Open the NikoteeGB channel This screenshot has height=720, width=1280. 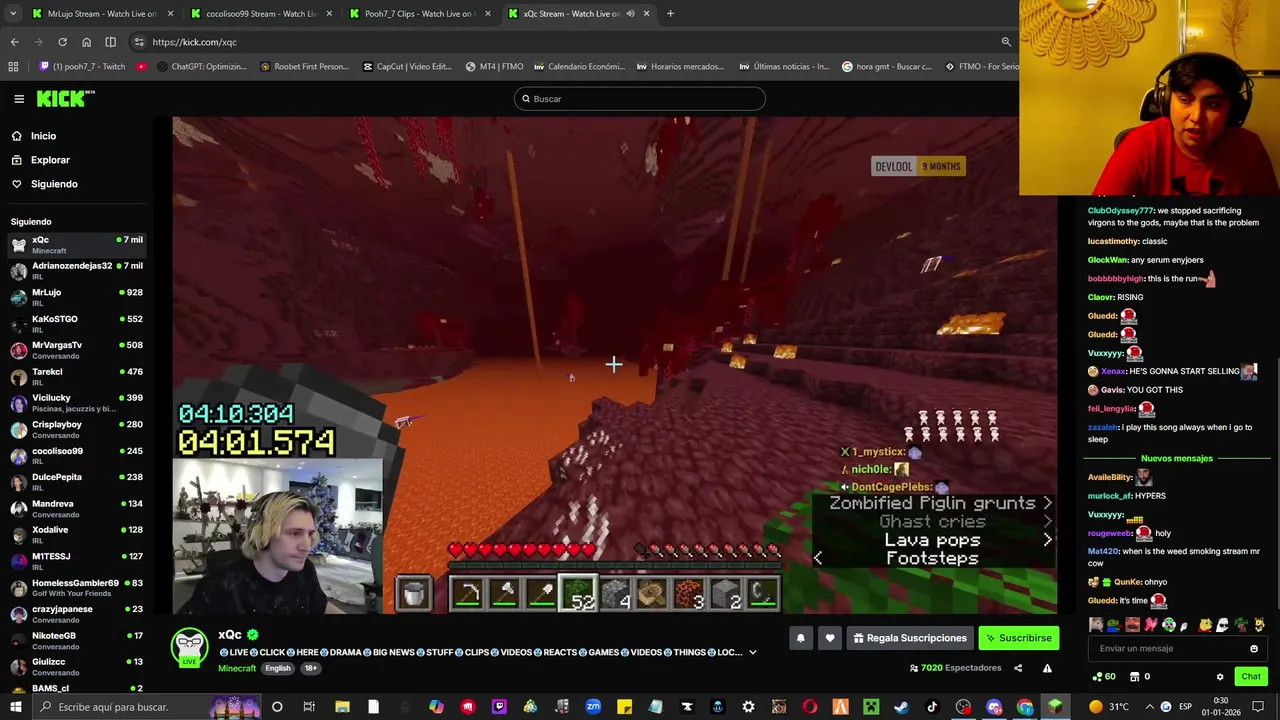pos(76,640)
